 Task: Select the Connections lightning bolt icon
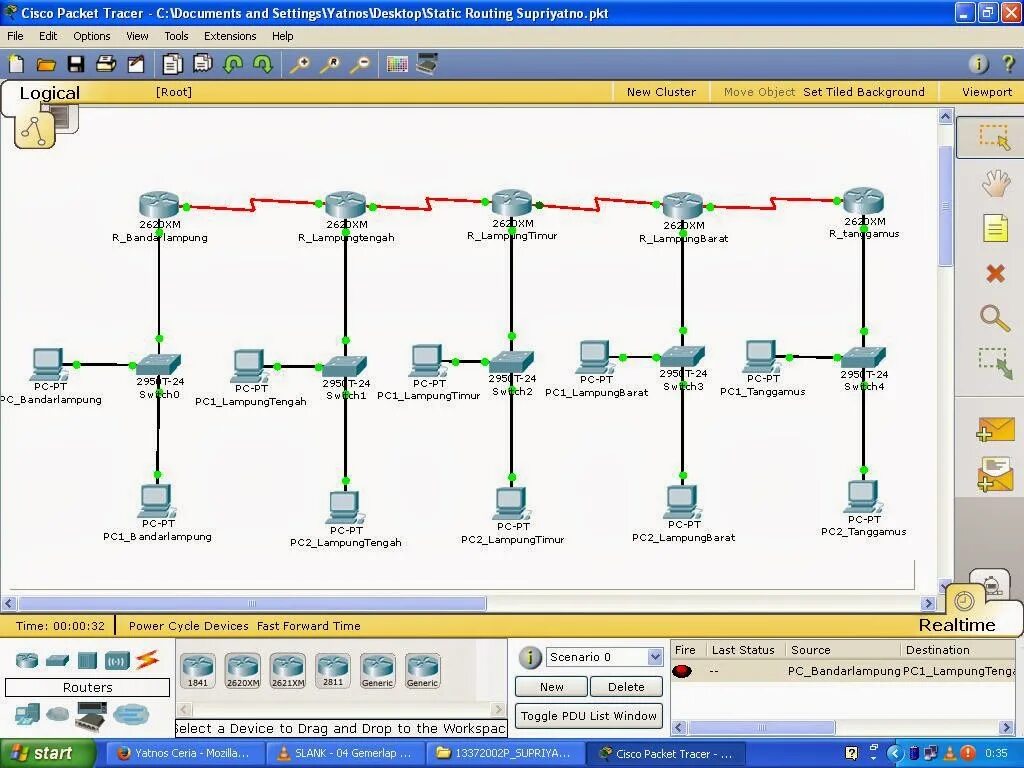[148, 660]
